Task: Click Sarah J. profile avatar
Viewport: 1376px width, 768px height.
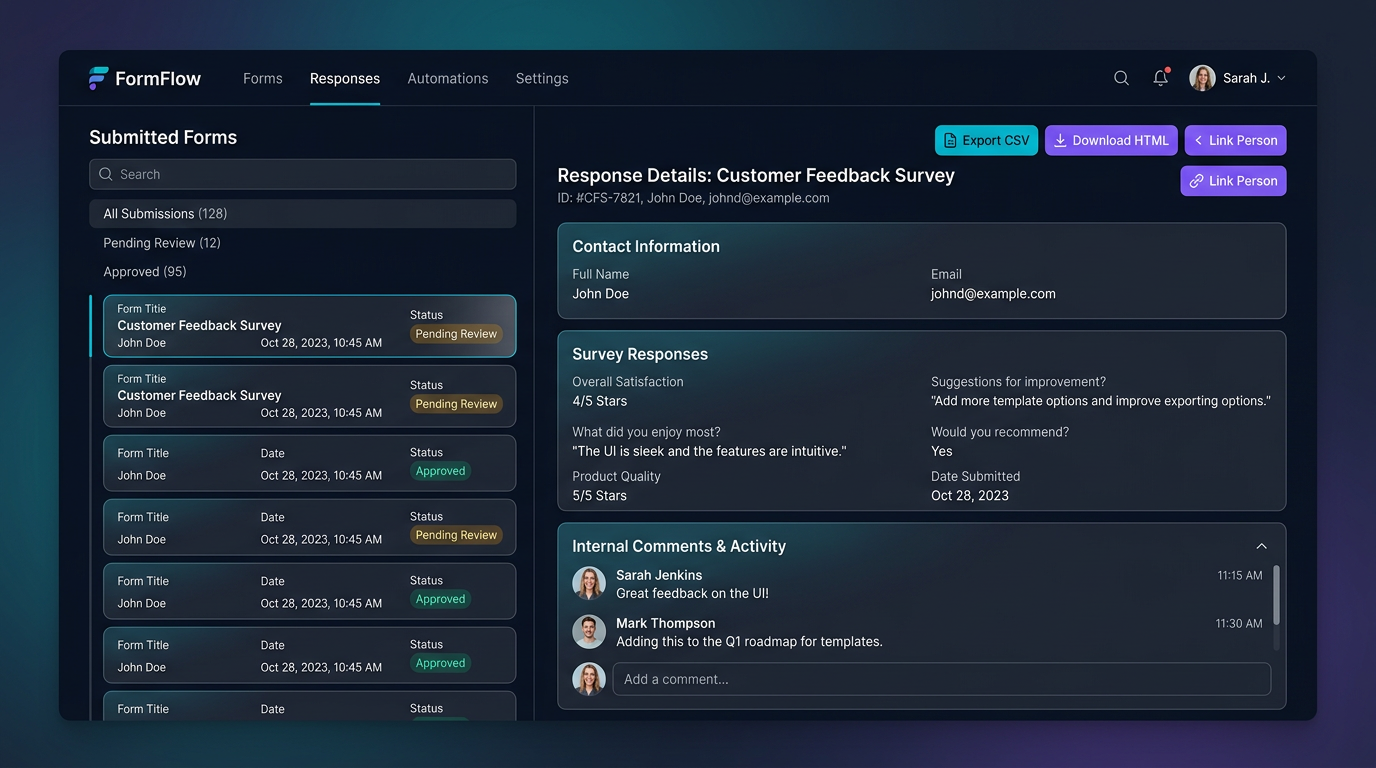Action: pos(1202,78)
